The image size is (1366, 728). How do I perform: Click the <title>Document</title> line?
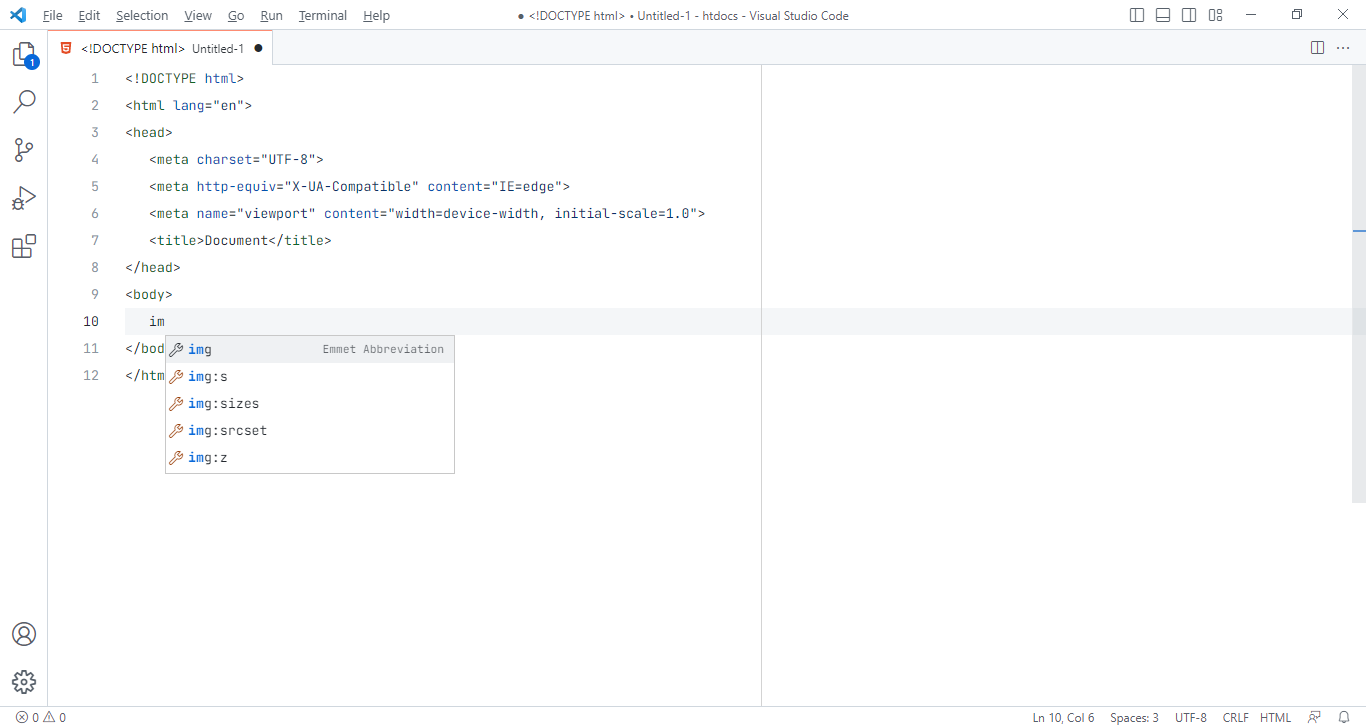[x=240, y=240]
